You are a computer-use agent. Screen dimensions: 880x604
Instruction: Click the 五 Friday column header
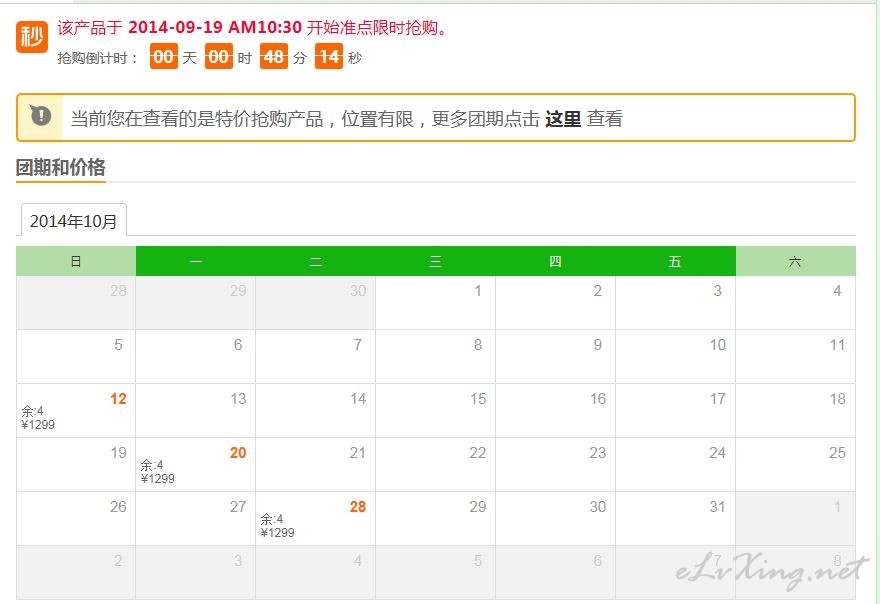675,261
